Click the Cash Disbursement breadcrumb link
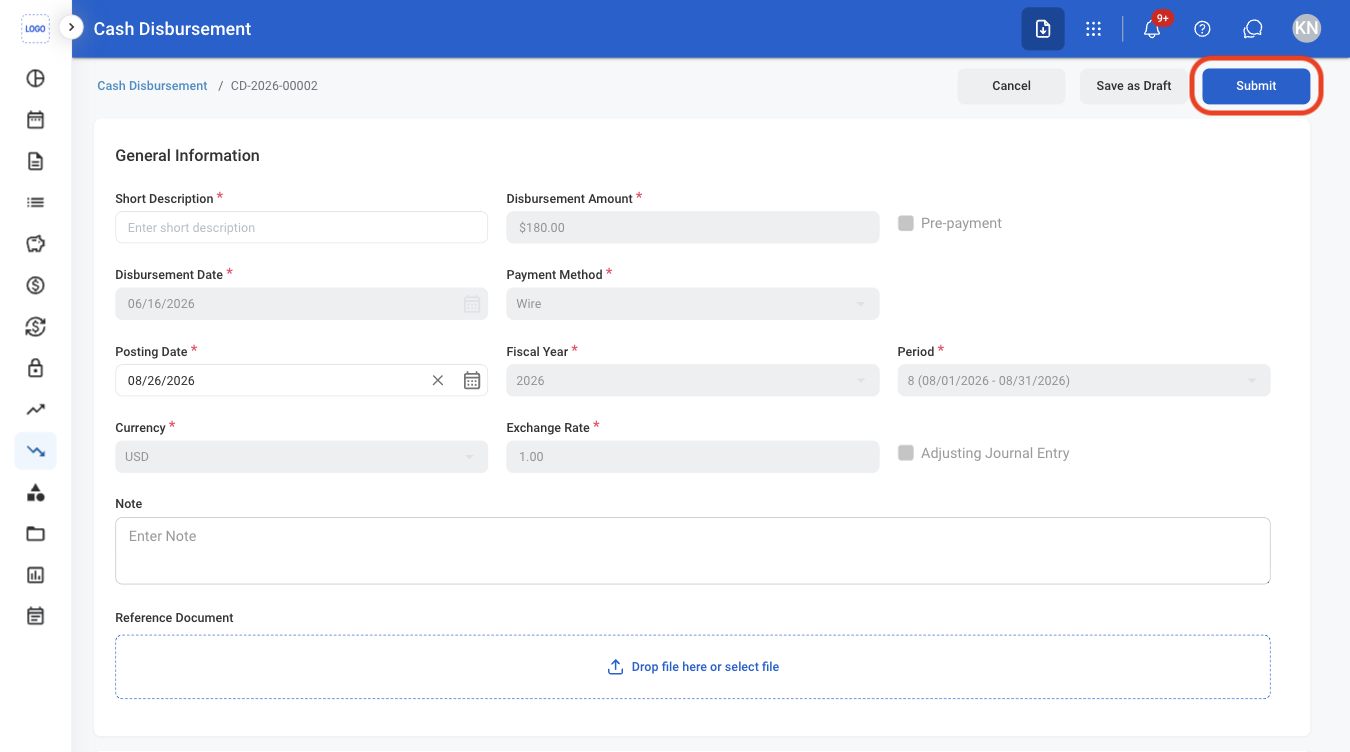Image resolution: width=1350 pixels, height=752 pixels. click(152, 86)
